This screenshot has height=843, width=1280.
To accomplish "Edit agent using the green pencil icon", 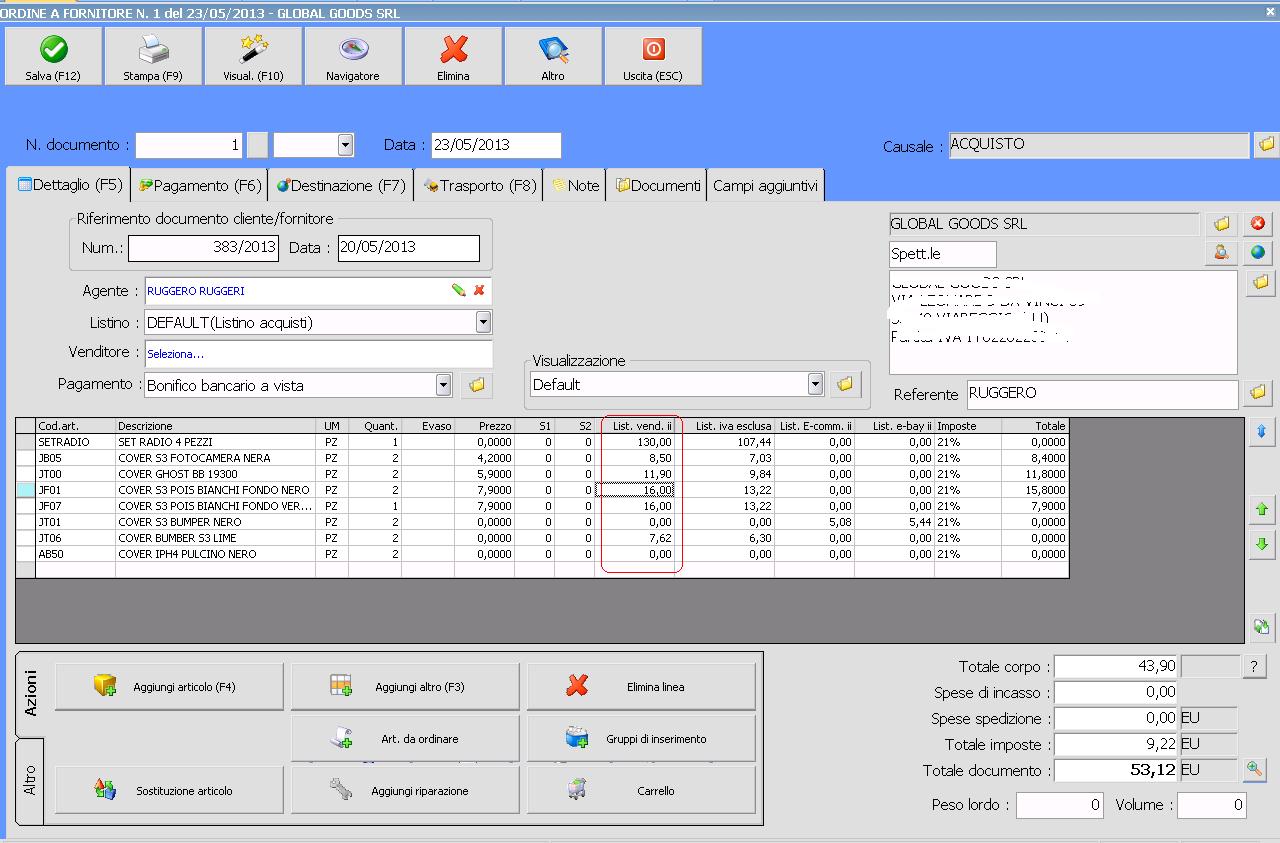I will 459,290.
